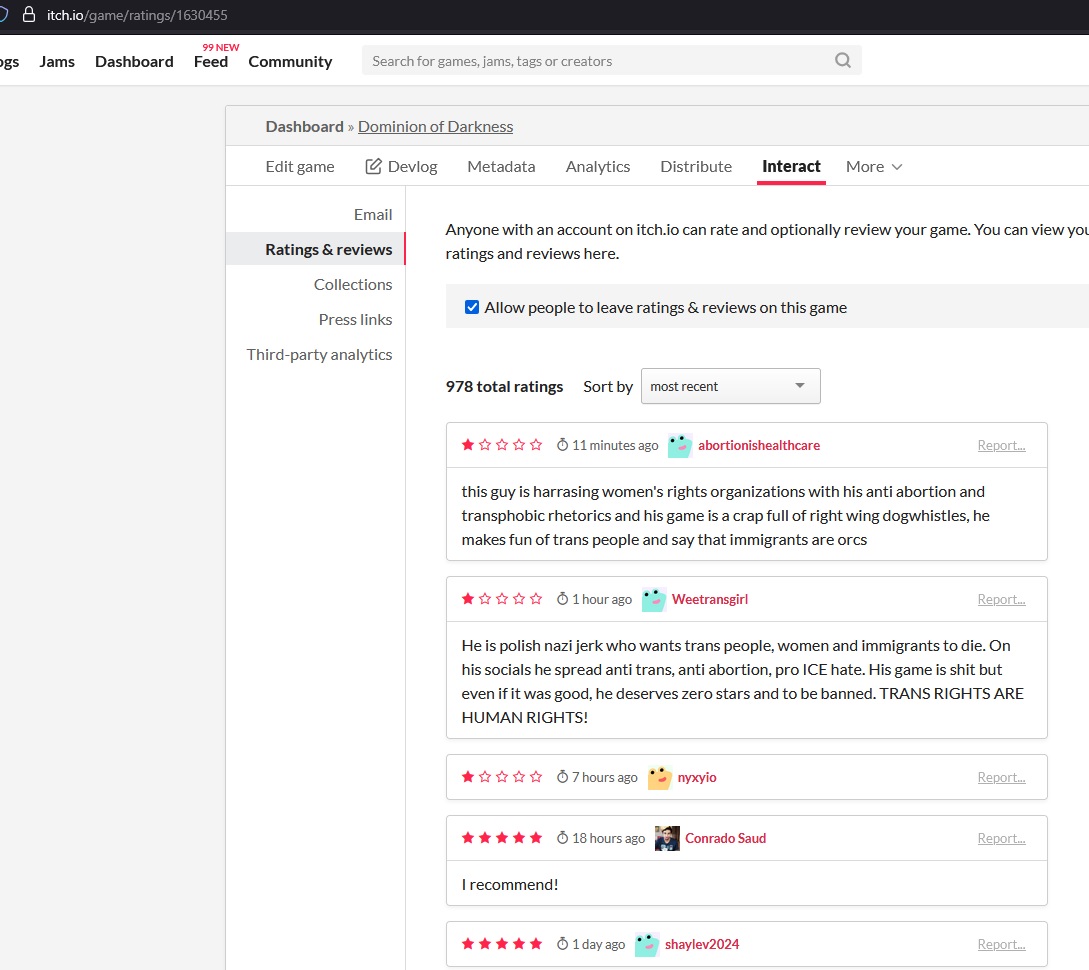Click the browser URL itch.io/game/ratings address
1089x970 pixels.
coord(137,15)
